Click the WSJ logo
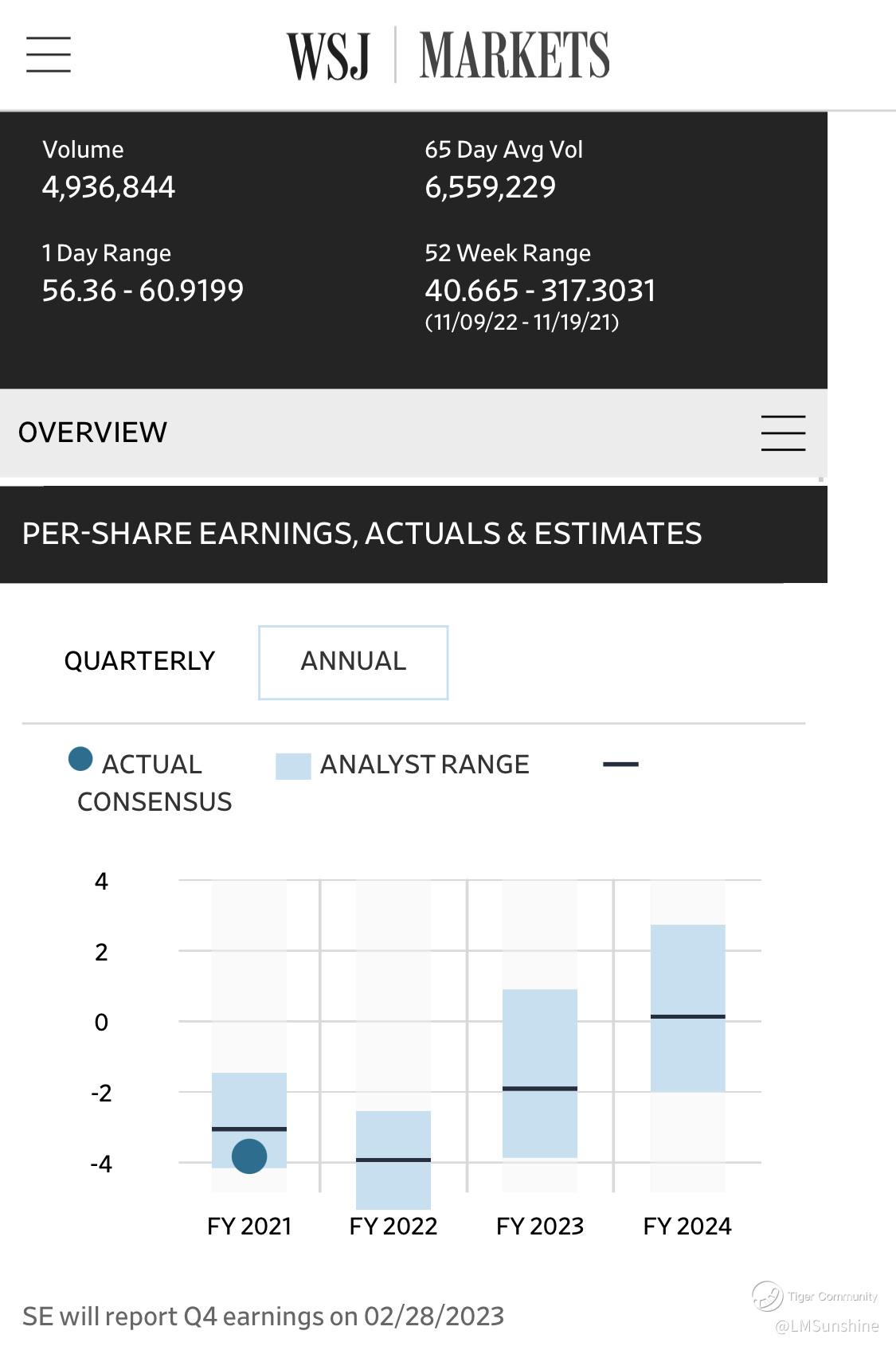This screenshot has height=1346, width=896. tap(329, 56)
